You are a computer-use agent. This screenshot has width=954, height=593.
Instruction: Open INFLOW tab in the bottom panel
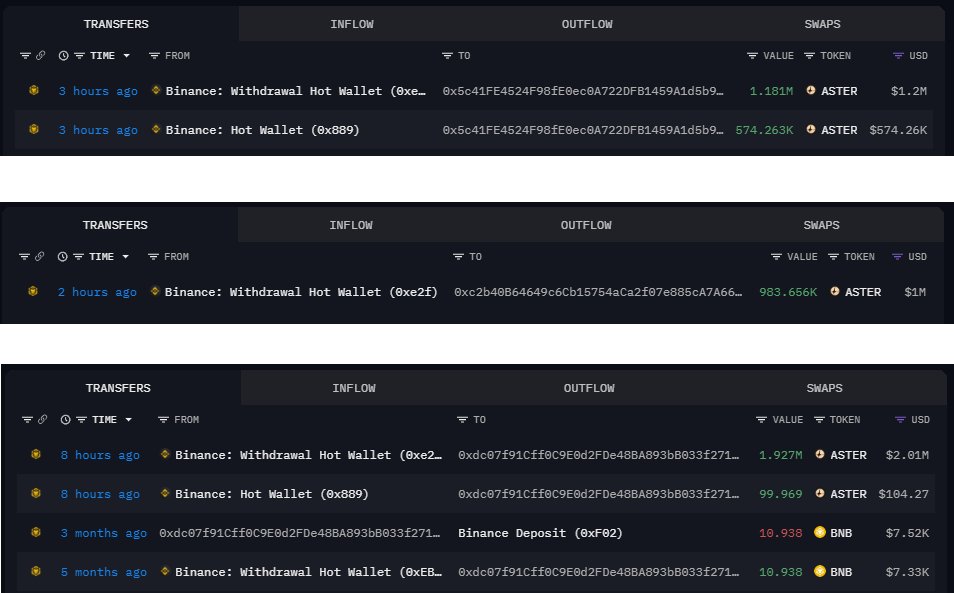[353, 388]
